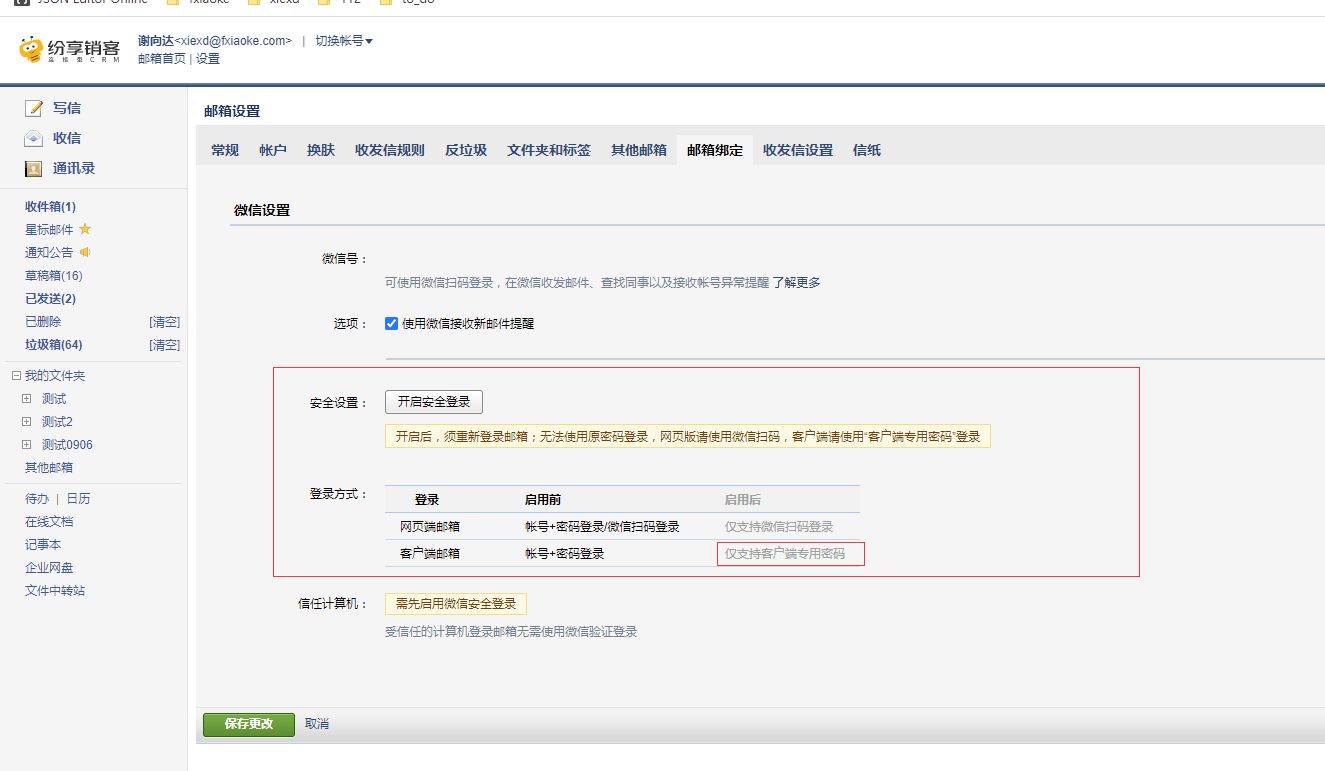This screenshot has width=1325, height=771.
Task: Click the 开启安全登录 button
Action: 434,402
